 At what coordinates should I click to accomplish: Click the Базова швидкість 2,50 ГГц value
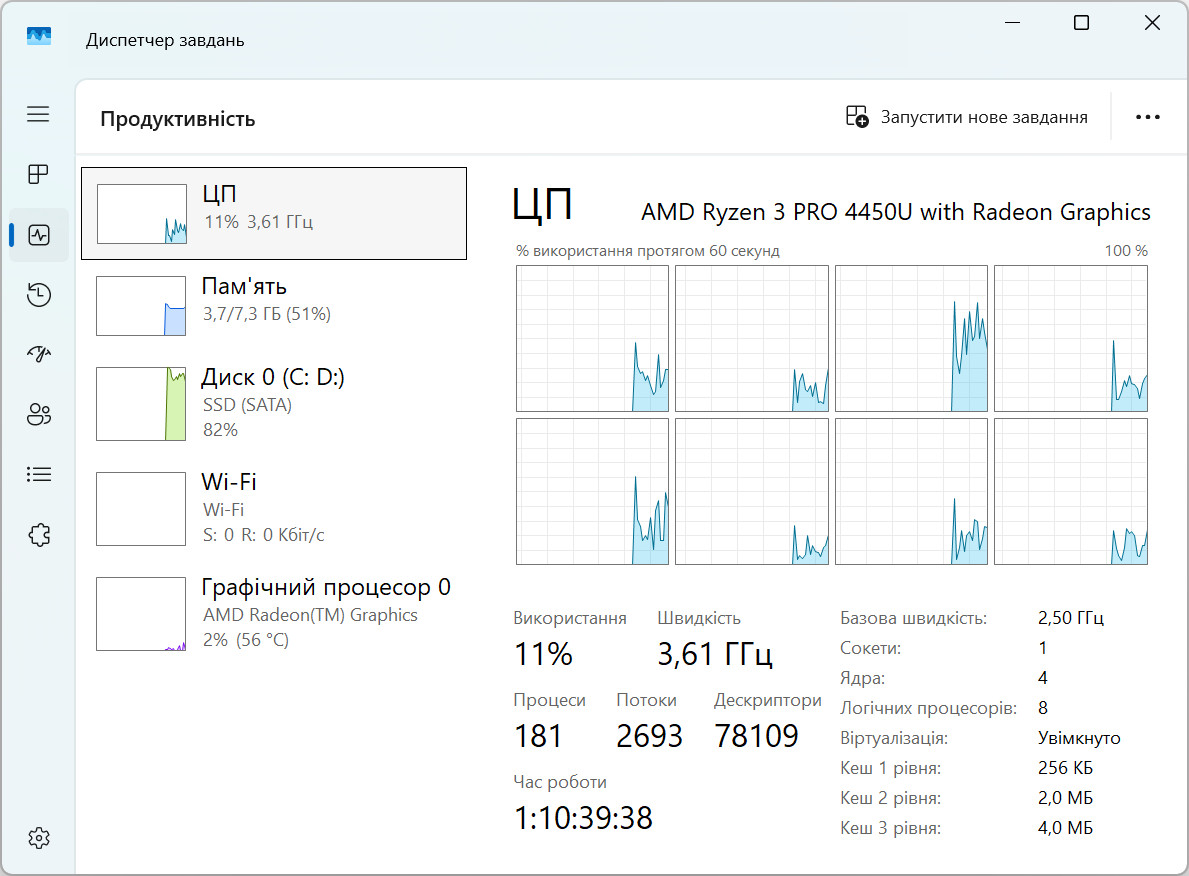point(1071,618)
